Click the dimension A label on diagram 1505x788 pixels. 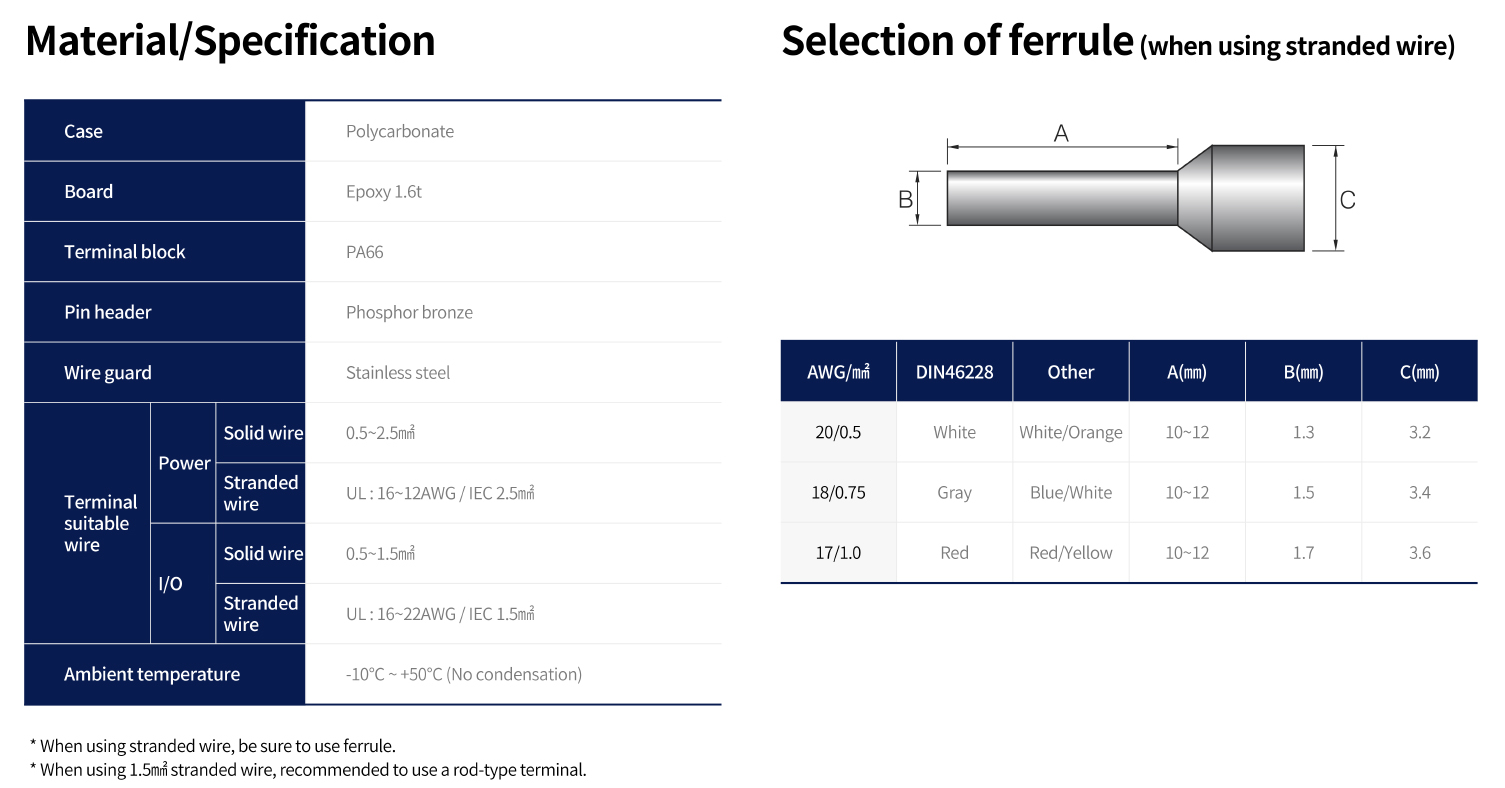1062,132
